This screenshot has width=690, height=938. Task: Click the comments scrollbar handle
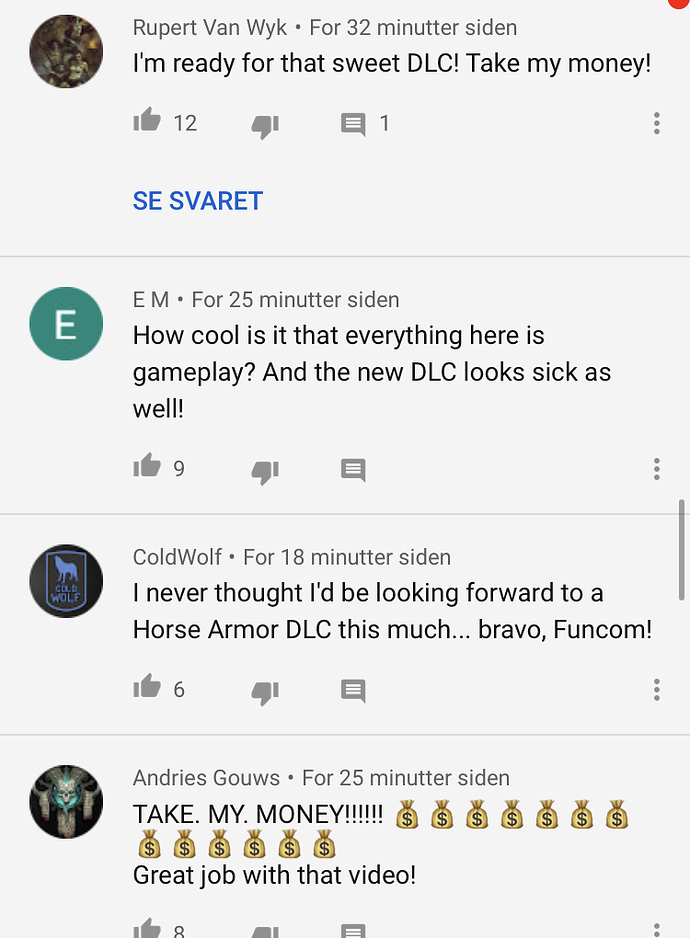pos(681,550)
